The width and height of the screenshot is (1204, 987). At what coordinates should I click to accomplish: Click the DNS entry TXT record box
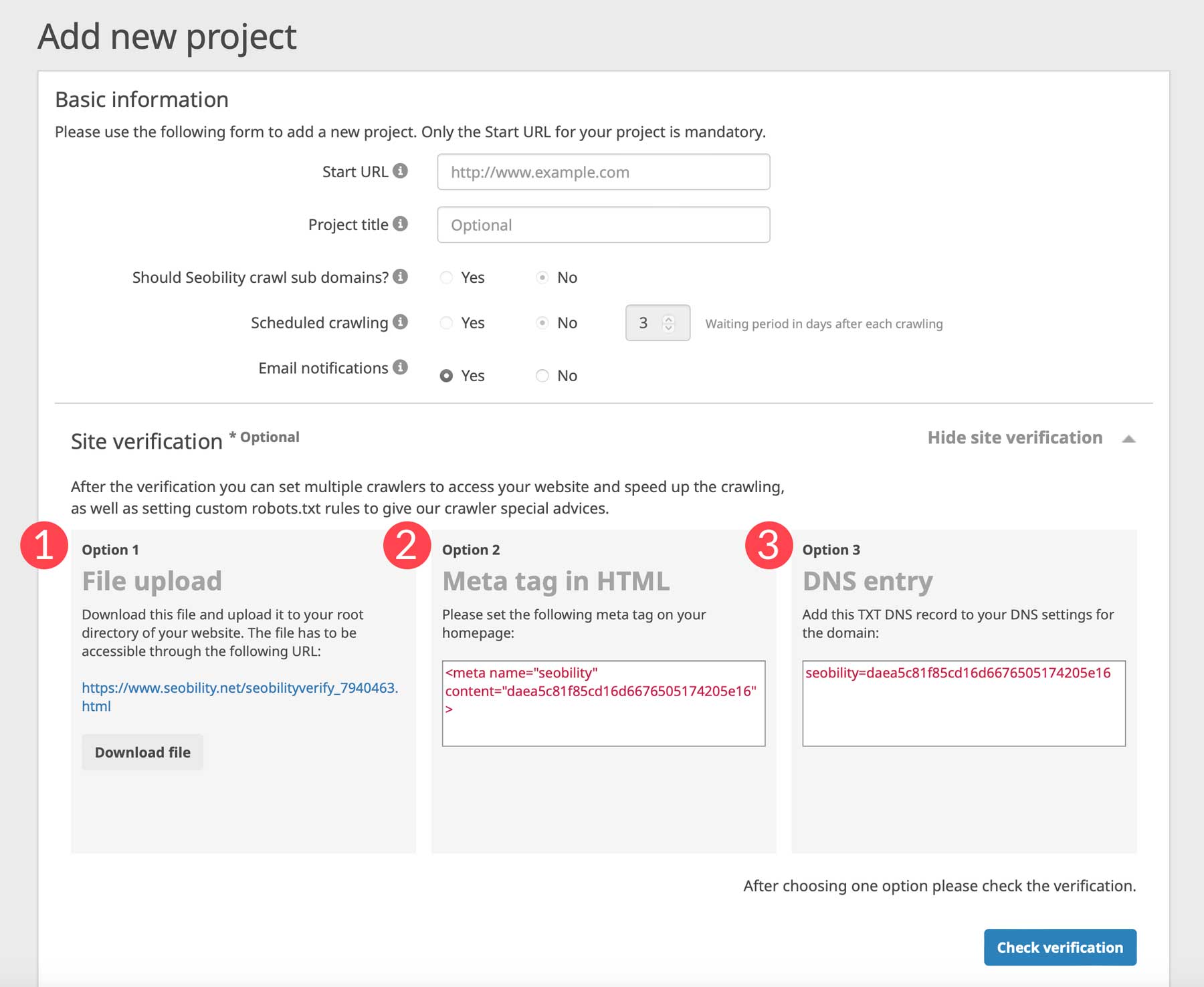pyautogui.click(x=963, y=703)
